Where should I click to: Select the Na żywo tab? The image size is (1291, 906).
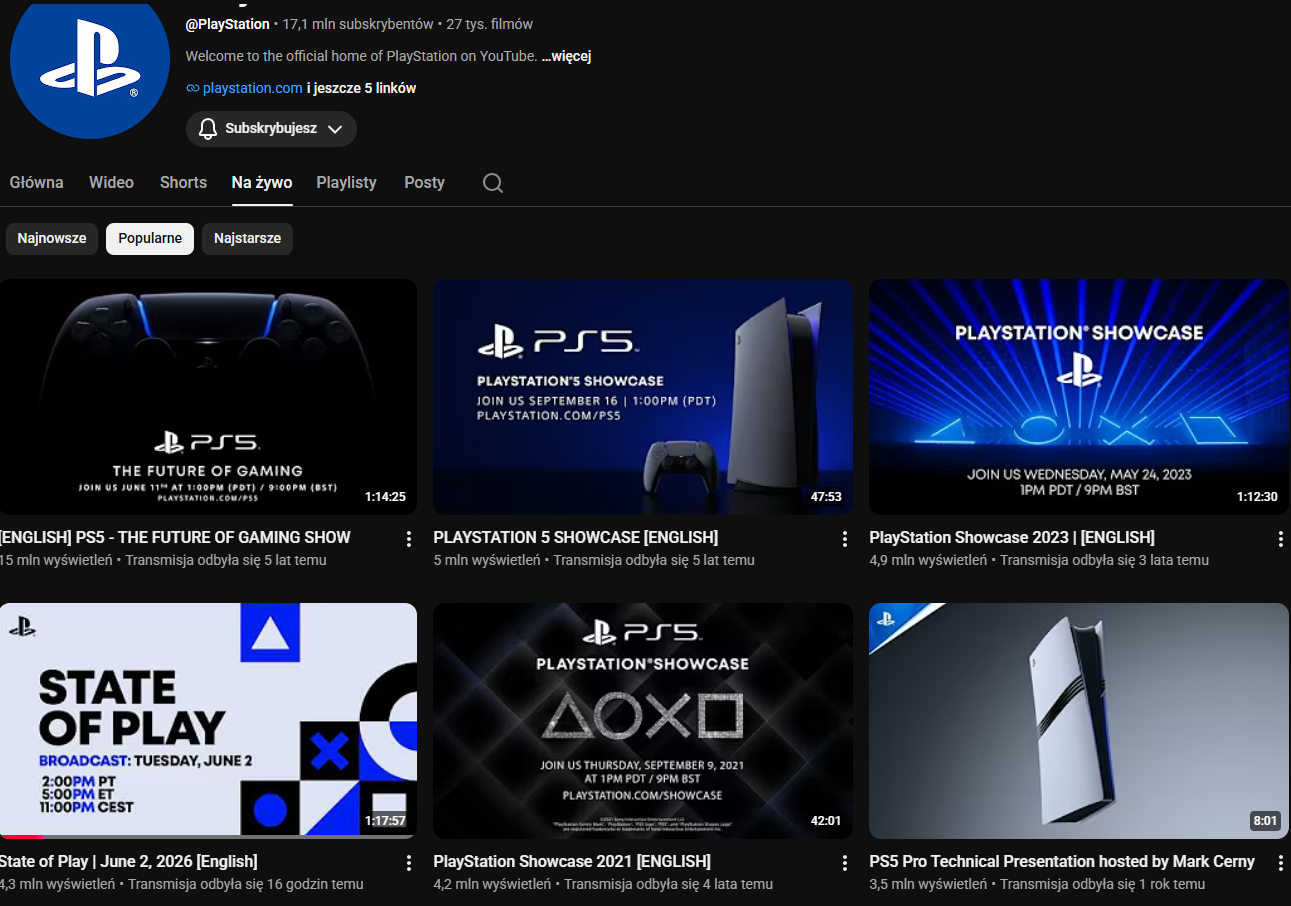coord(262,182)
